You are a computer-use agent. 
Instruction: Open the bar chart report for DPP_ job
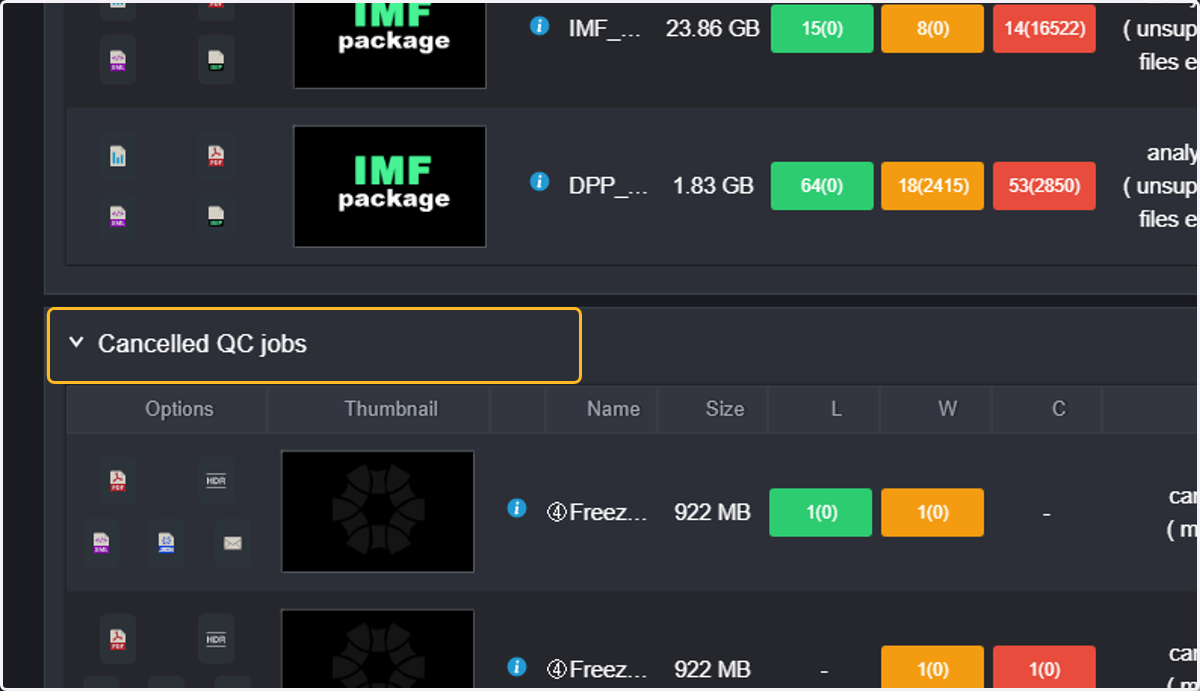click(118, 156)
